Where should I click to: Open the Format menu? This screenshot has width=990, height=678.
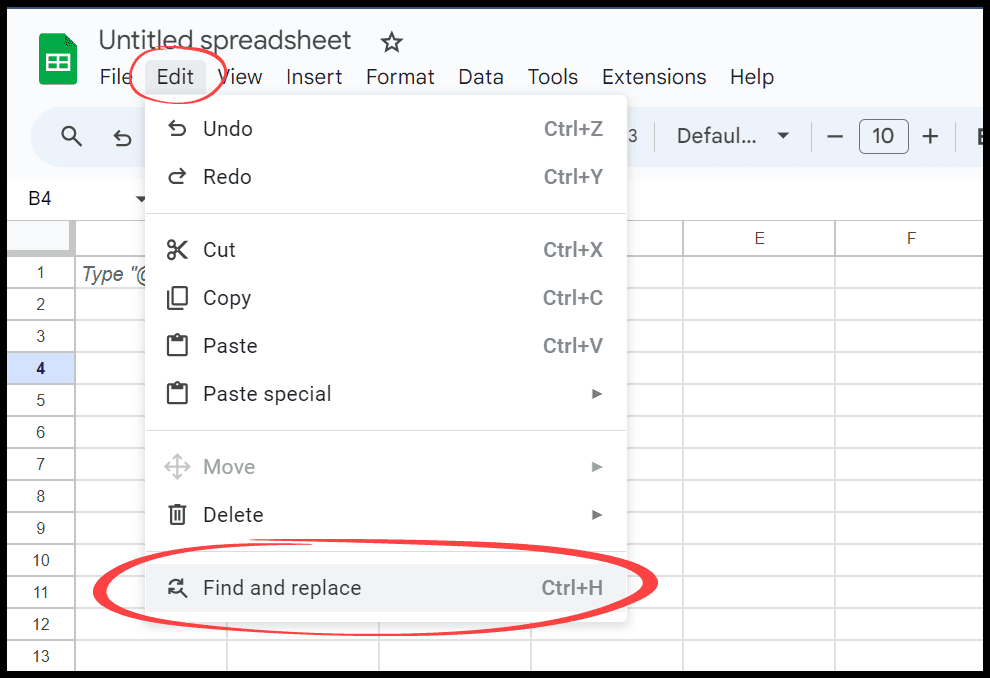coord(400,77)
